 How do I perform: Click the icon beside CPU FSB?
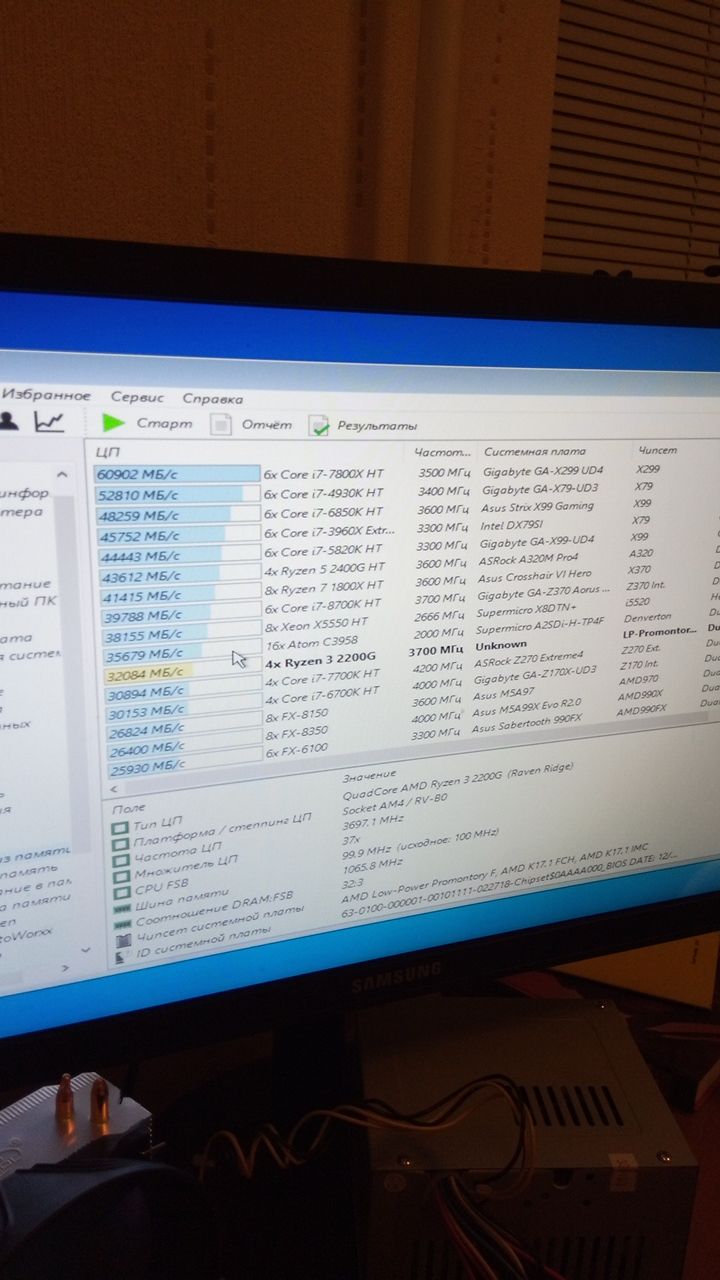pyautogui.click(x=121, y=892)
